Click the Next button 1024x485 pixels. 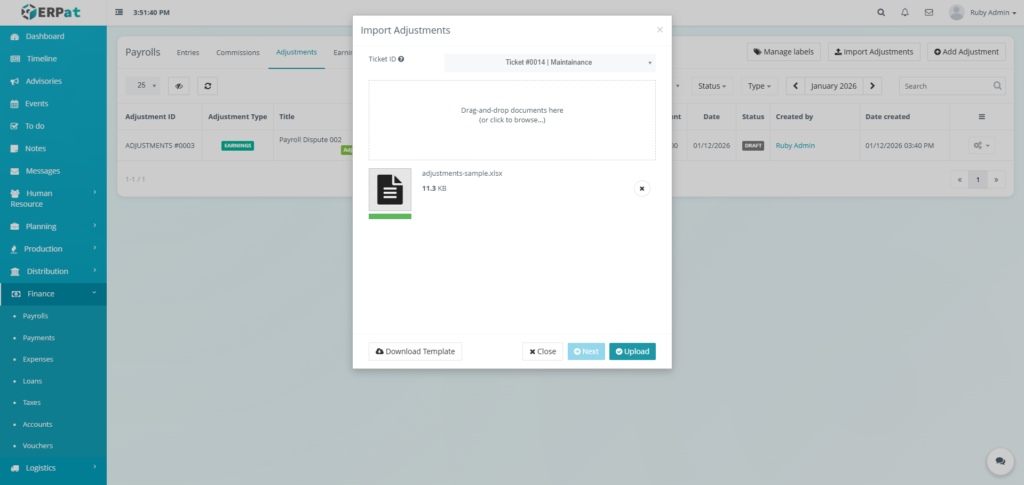586,351
